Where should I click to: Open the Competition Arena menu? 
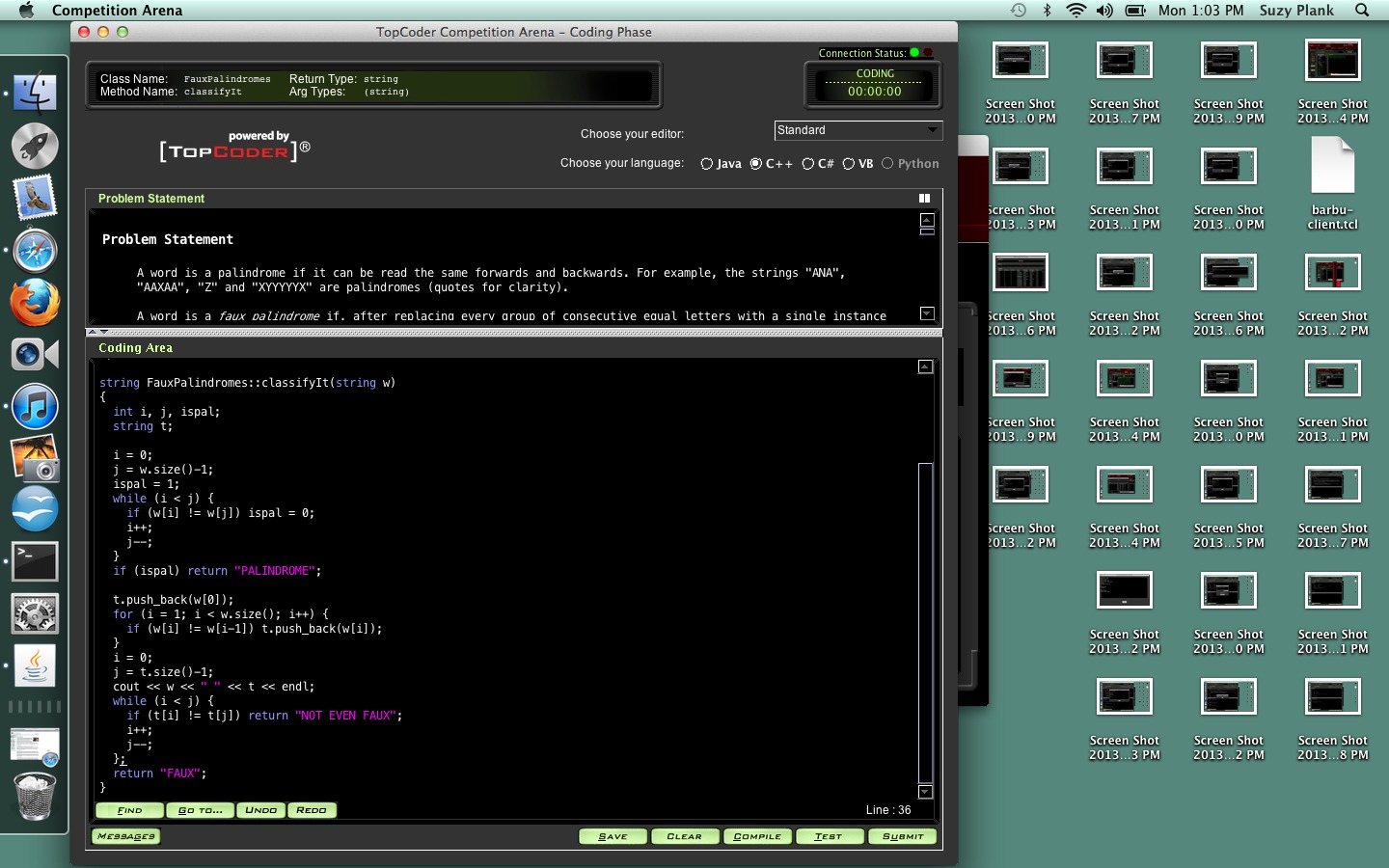click(117, 11)
